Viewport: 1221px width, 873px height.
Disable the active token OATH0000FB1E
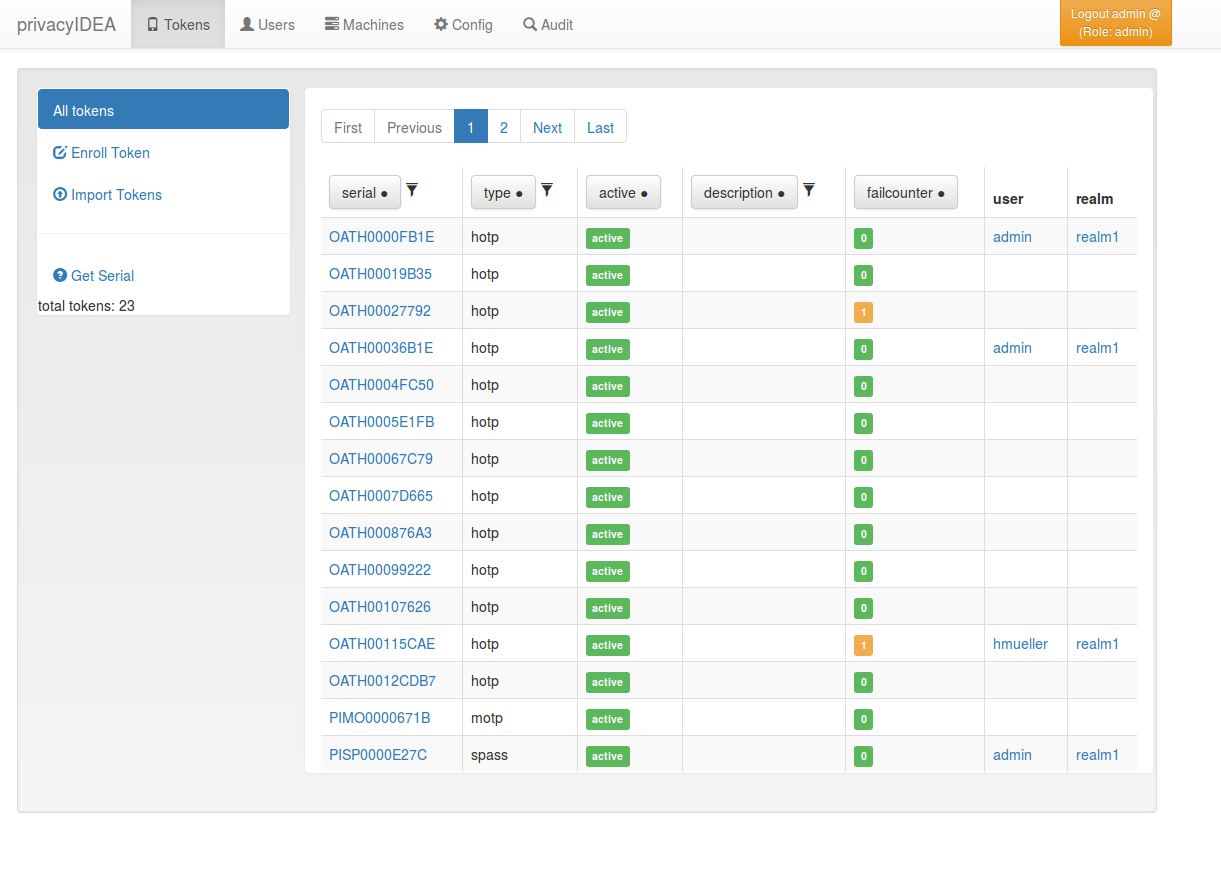click(x=607, y=238)
